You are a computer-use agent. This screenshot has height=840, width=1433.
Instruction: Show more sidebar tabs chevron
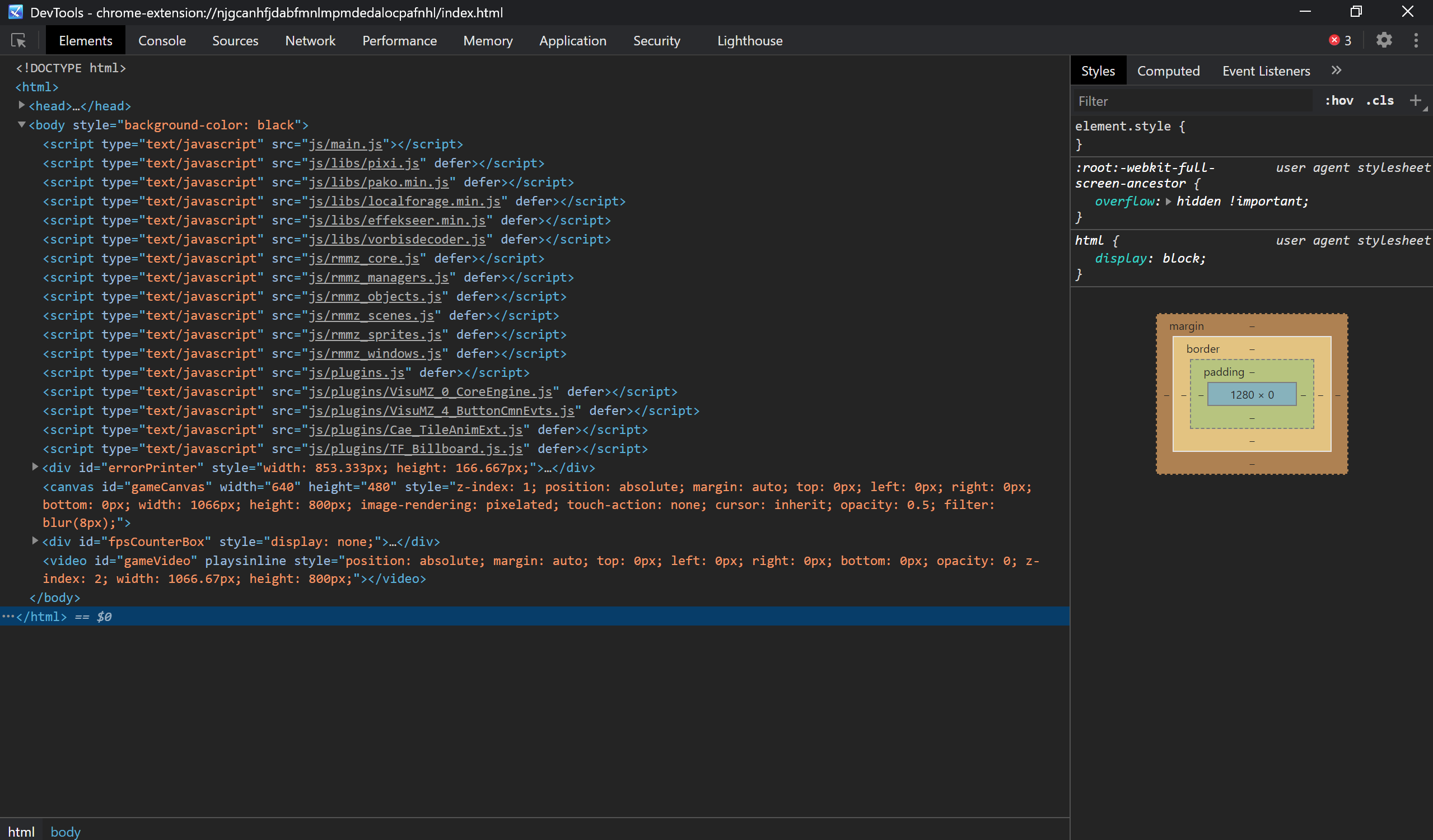point(1336,71)
